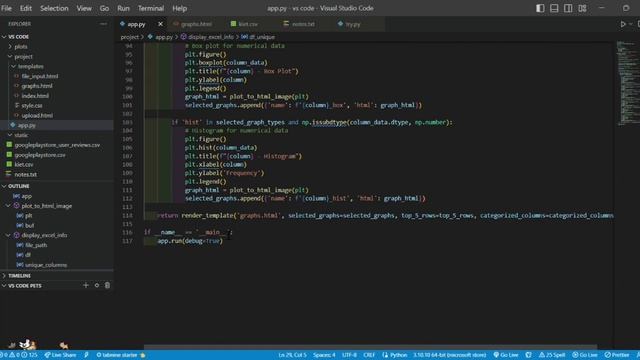Open tabnine starter status item
Viewport: 640px width, 360px height.
pyautogui.click(x=120, y=355)
